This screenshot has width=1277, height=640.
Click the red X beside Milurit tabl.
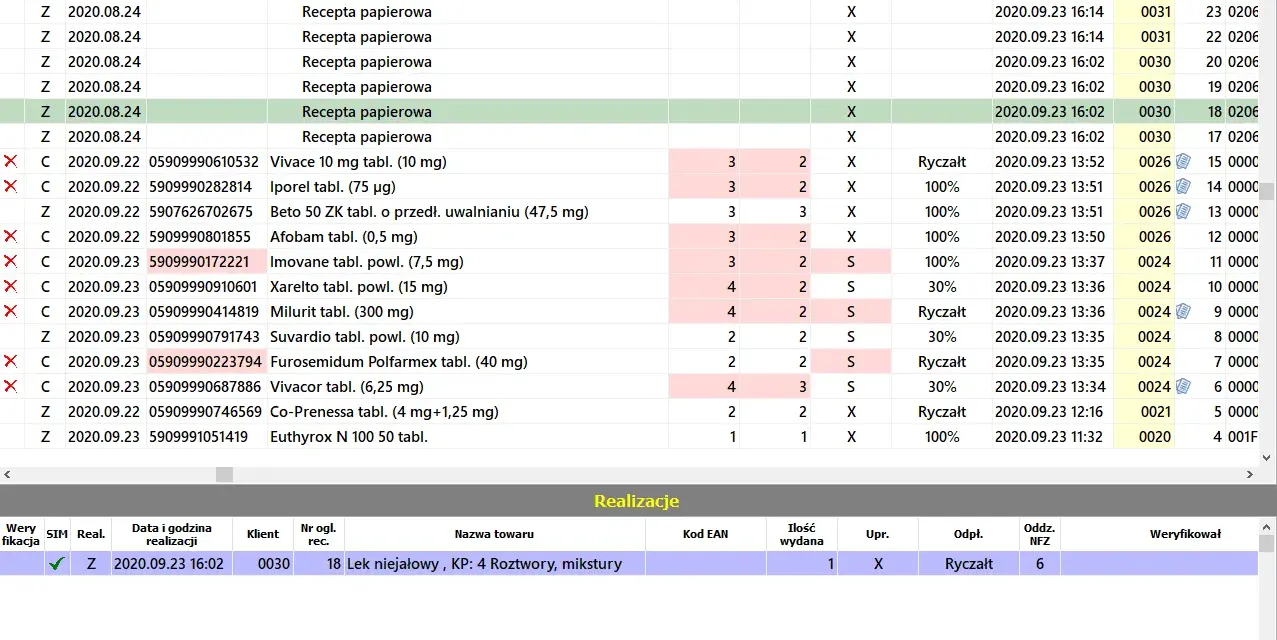tap(11, 311)
